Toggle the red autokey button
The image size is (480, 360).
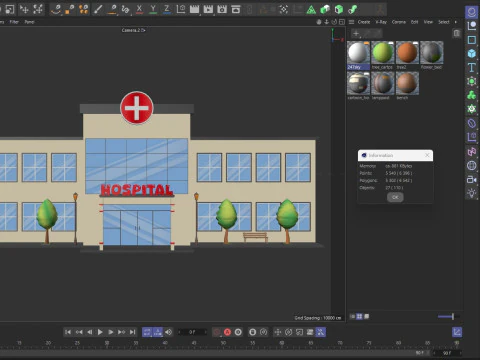227,332
